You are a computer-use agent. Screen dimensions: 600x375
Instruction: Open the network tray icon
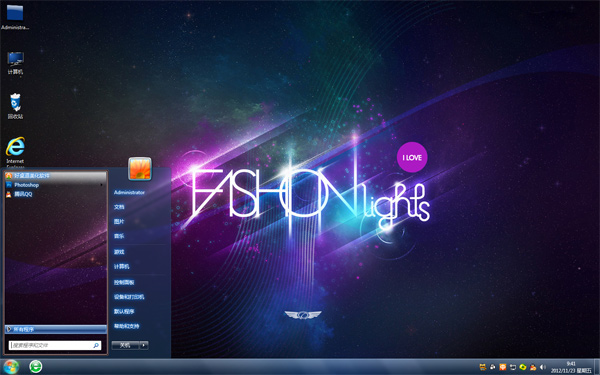pos(513,367)
